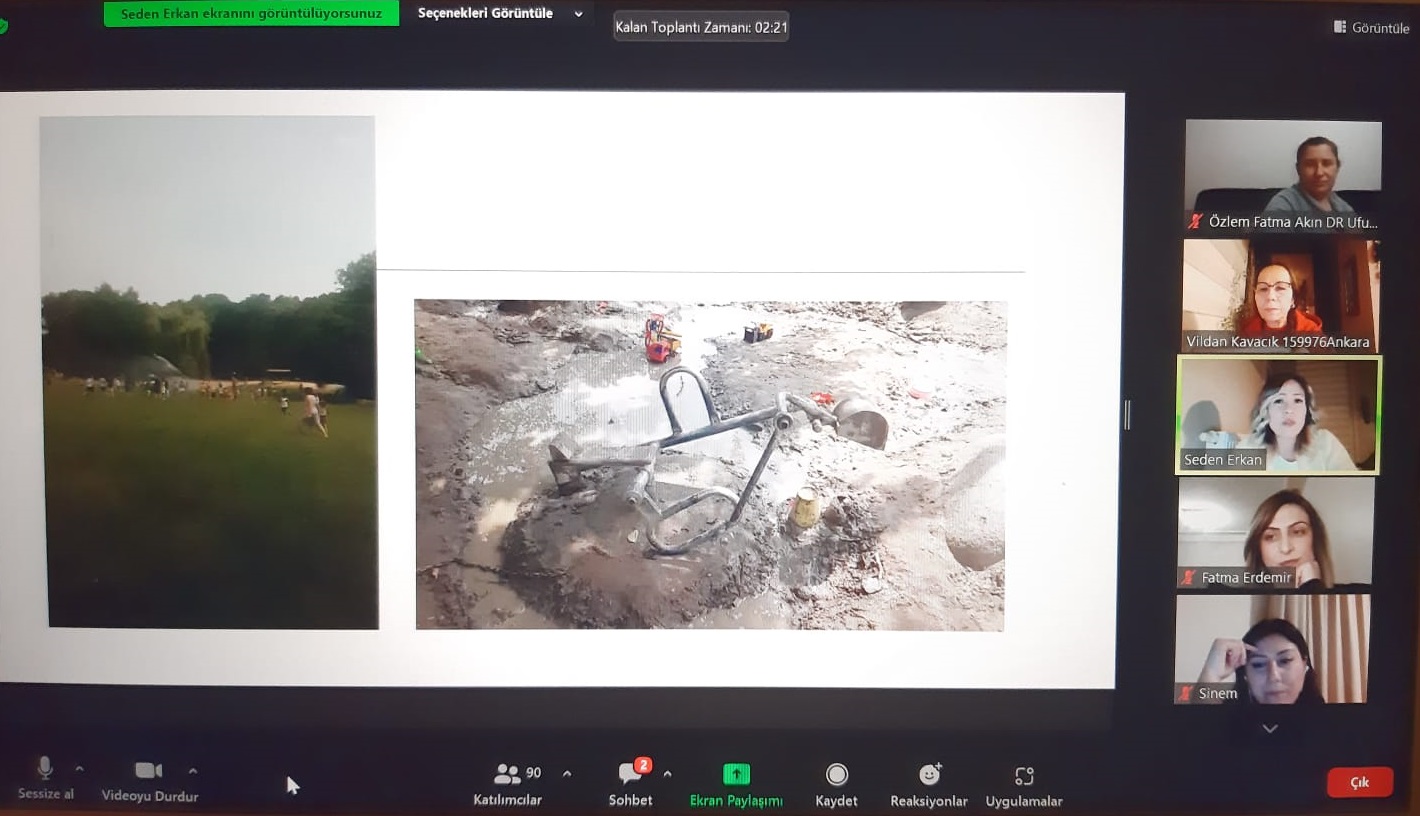This screenshot has width=1420, height=816.
Task: Select Seden Erkan video thumbnail
Action: (x=1279, y=415)
